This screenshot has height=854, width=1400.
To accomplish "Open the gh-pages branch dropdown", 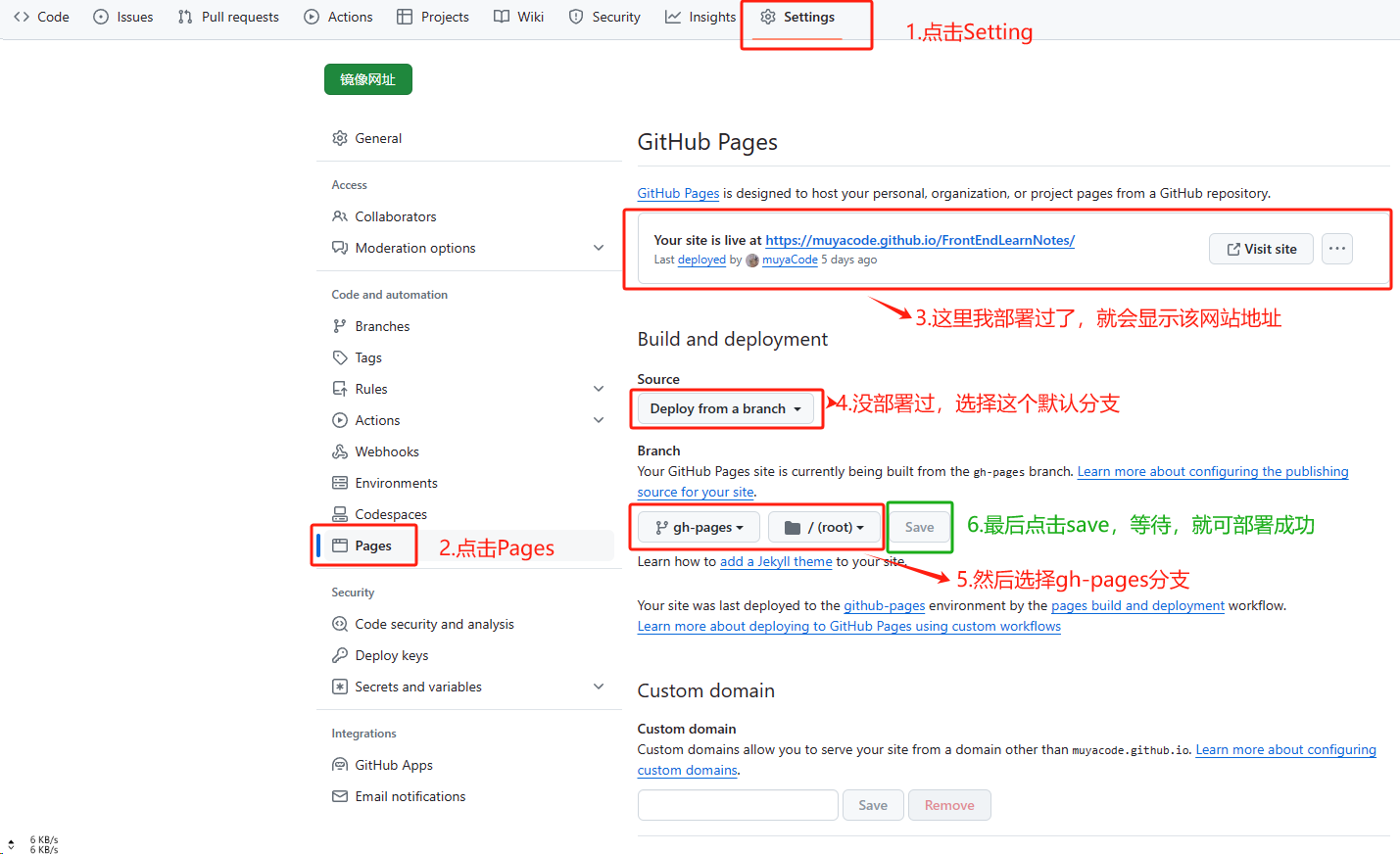I will [x=699, y=527].
